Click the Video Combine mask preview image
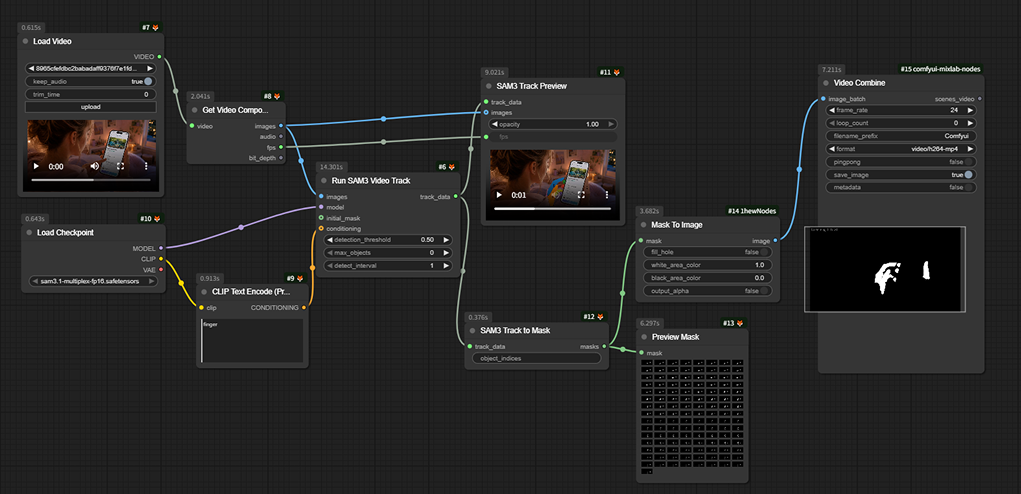This screenshot has width=1021, height=494. coord(884,269)
